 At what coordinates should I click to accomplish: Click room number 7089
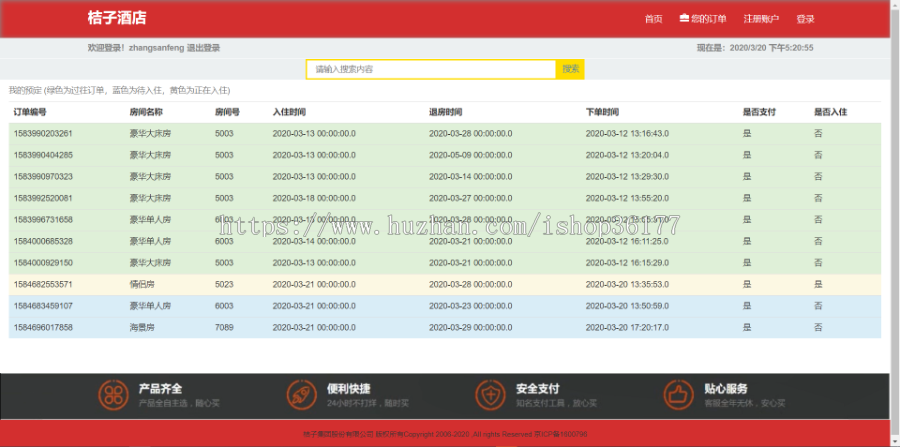[x=224, y=327]
